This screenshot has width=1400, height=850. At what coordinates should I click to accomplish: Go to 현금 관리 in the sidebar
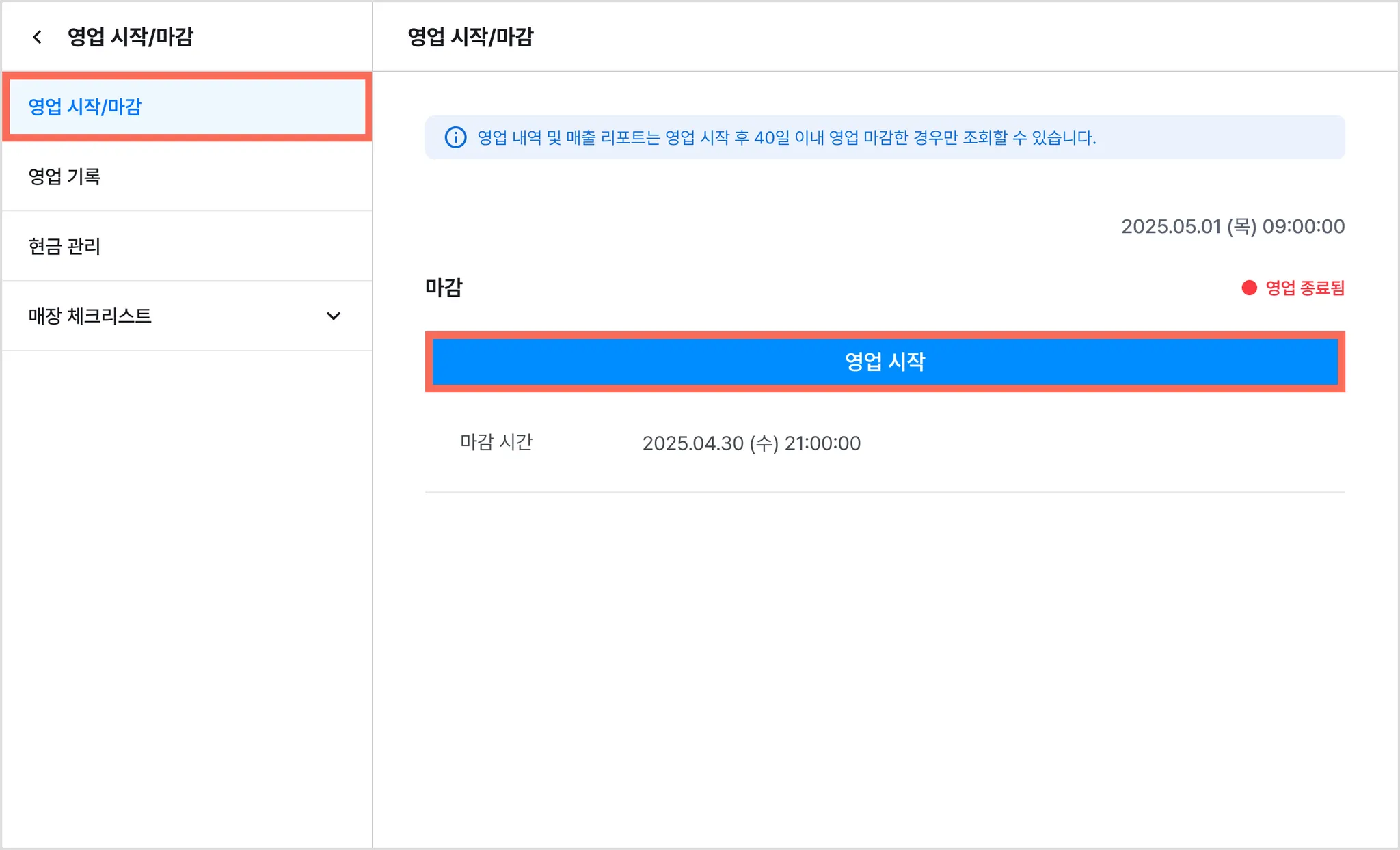pos(65,246)
